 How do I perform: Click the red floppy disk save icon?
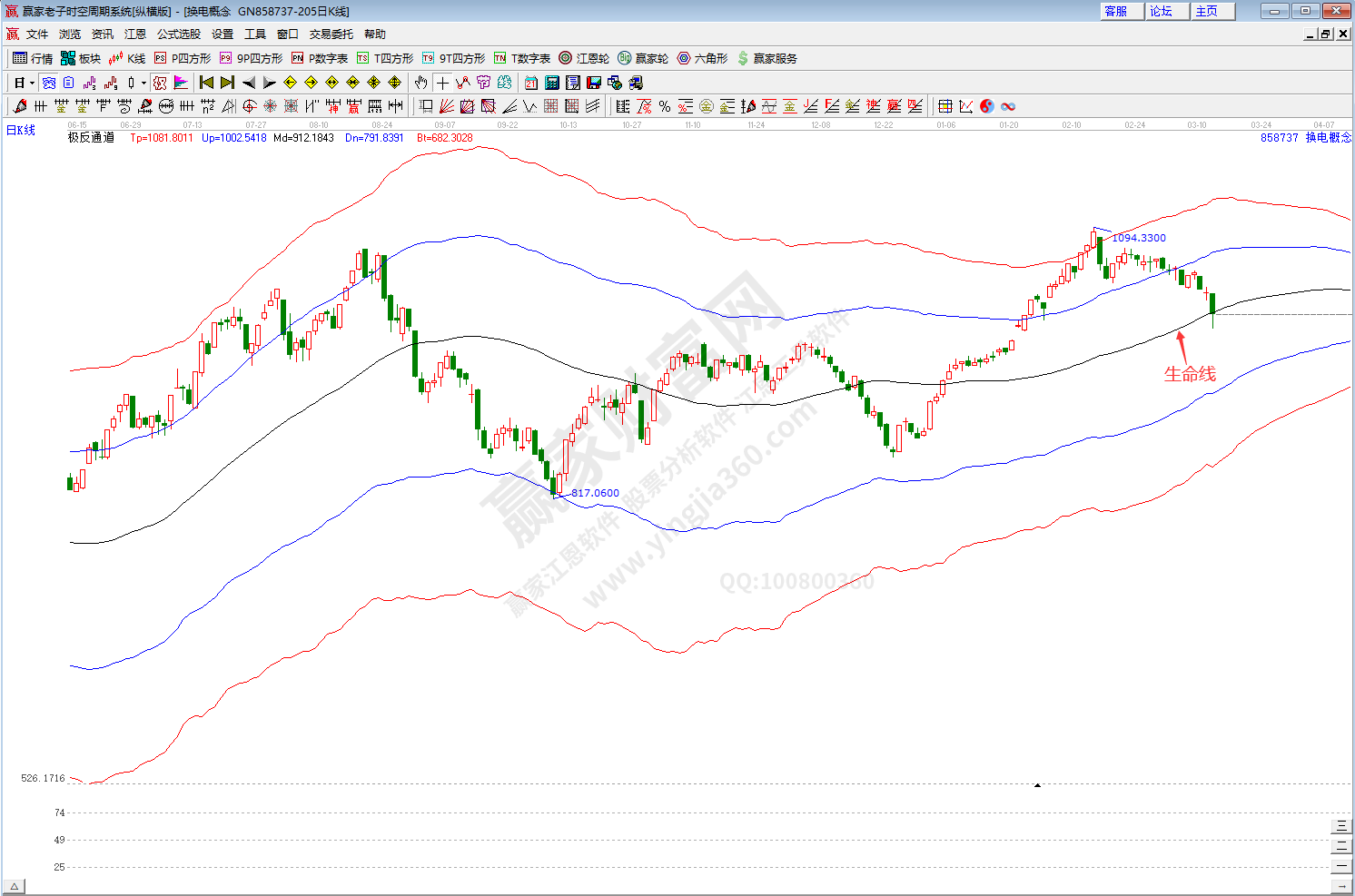(594, 83)
